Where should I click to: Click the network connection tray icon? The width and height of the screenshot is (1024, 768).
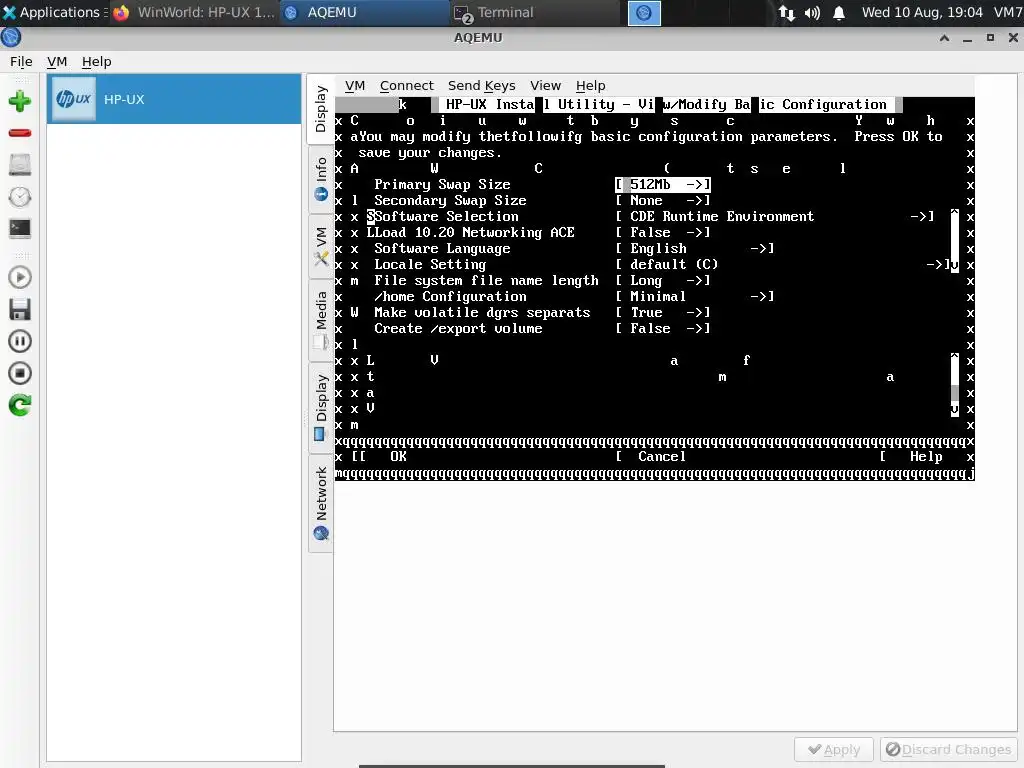pos(787,12)
